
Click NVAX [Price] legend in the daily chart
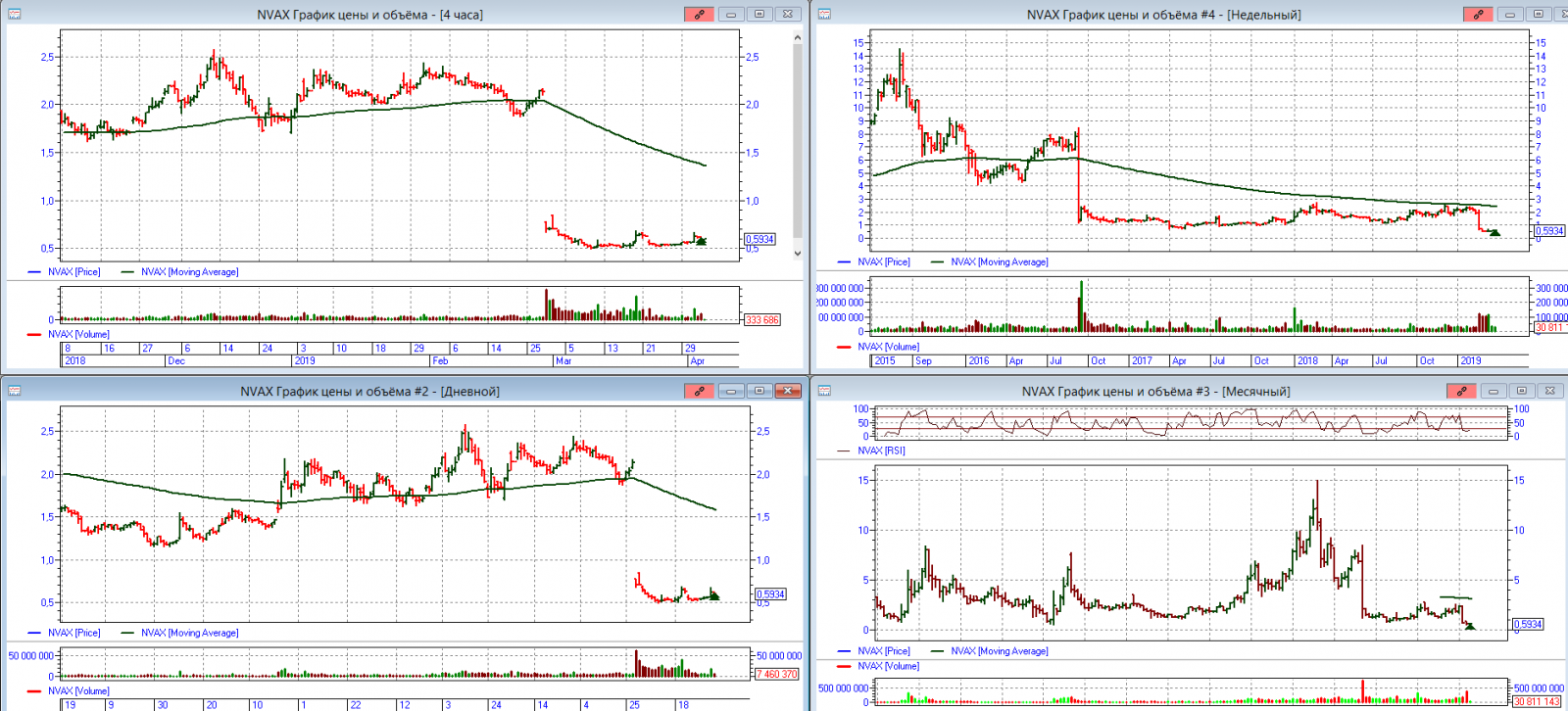point(74,633)
